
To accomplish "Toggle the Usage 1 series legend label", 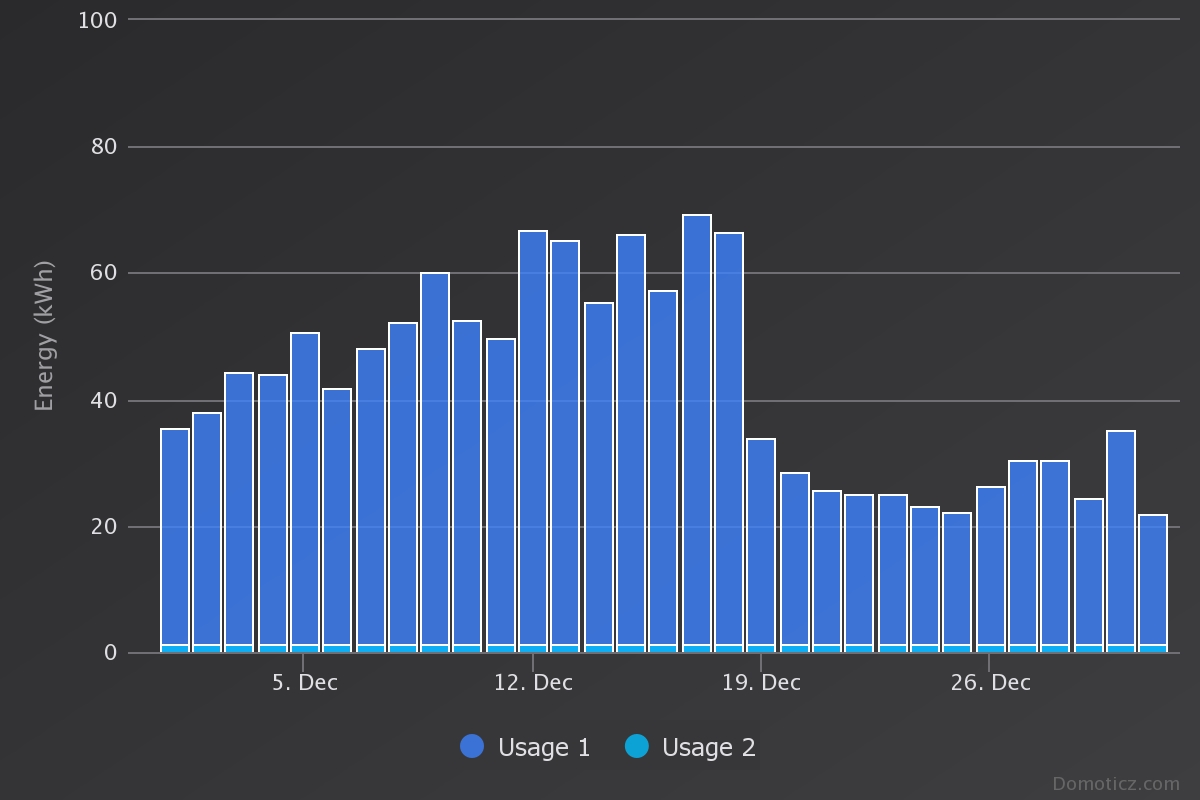I will (544, 747).
